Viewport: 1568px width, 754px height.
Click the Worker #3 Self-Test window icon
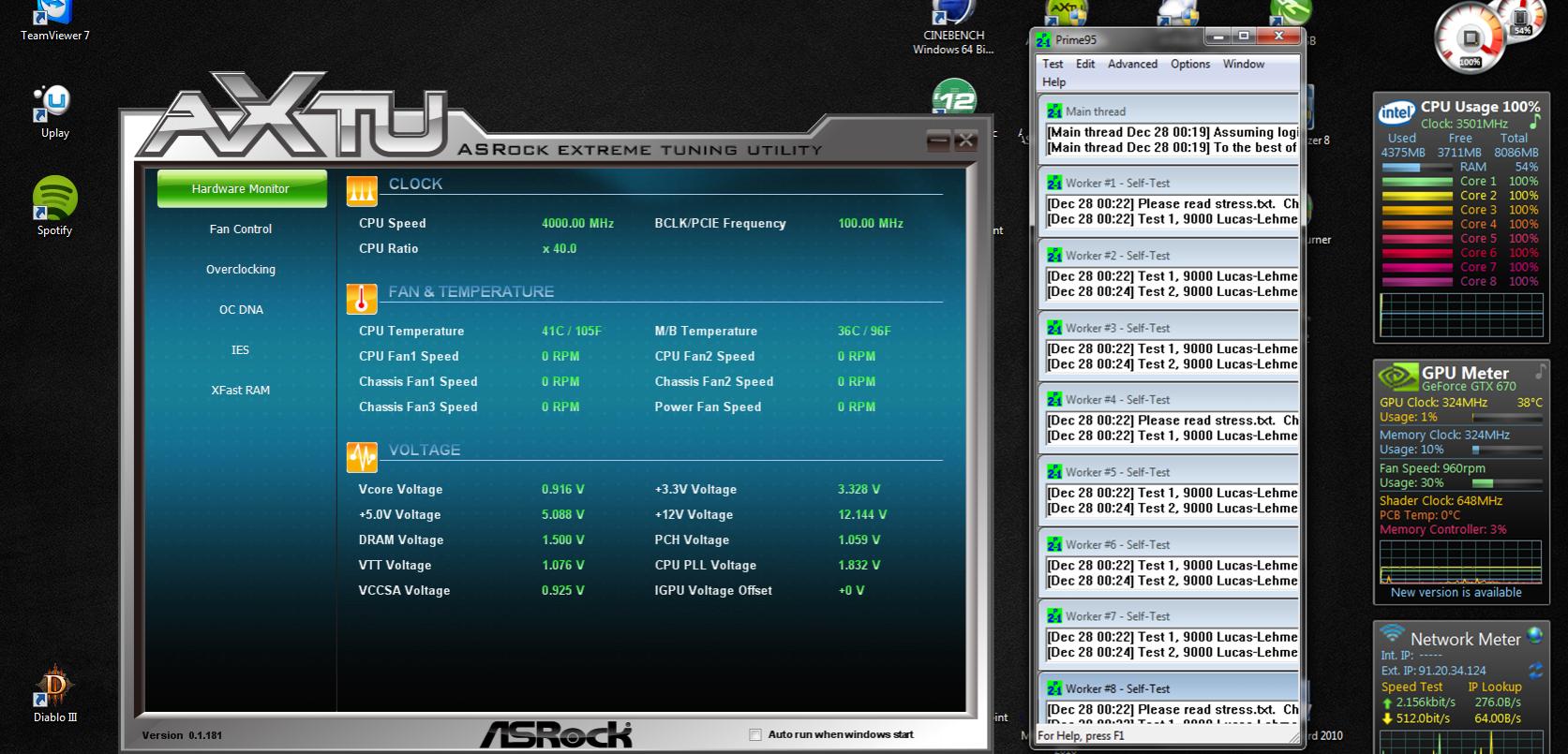point(1054,328)
